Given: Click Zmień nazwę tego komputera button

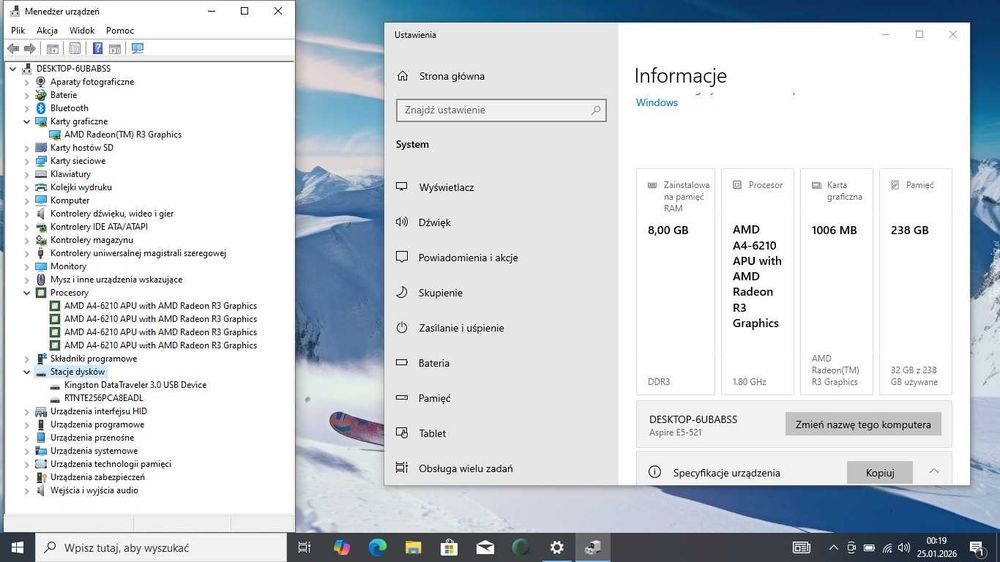Looking at the screenshot, I should point(863,424).
